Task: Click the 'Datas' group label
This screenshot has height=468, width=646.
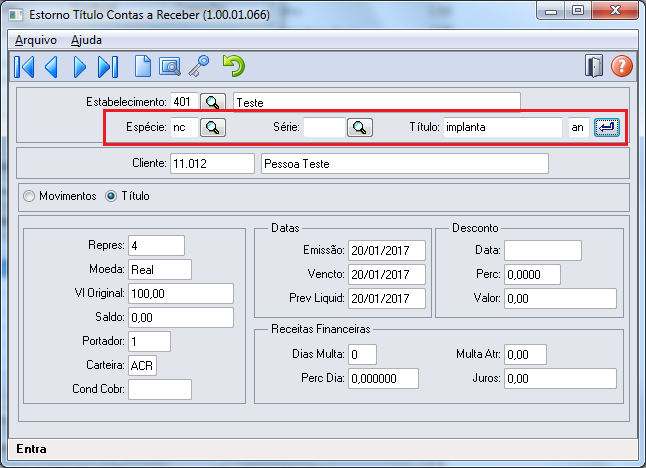Action: pos(285,228)
